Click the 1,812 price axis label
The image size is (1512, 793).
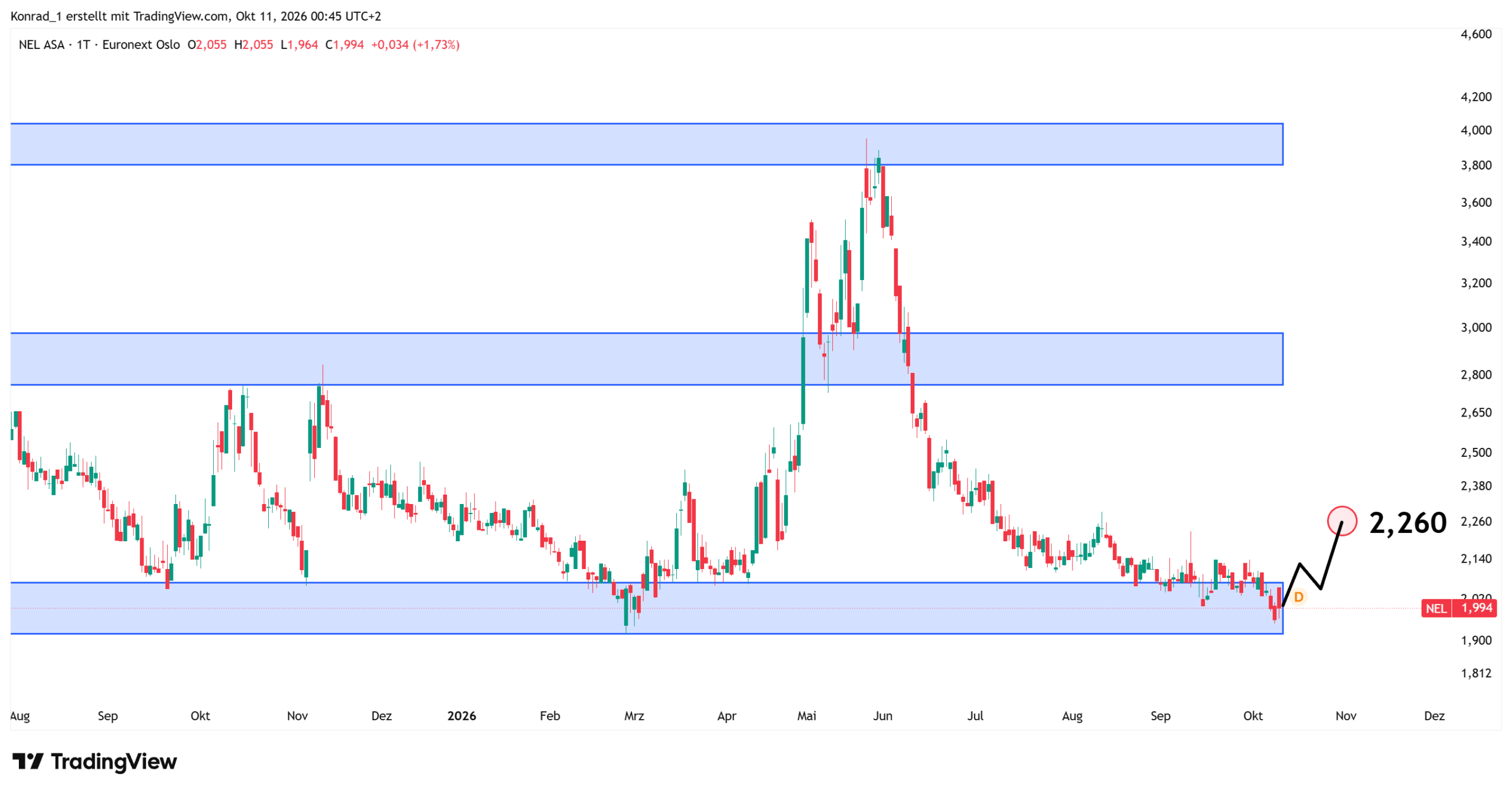(x=1475, y=674)
